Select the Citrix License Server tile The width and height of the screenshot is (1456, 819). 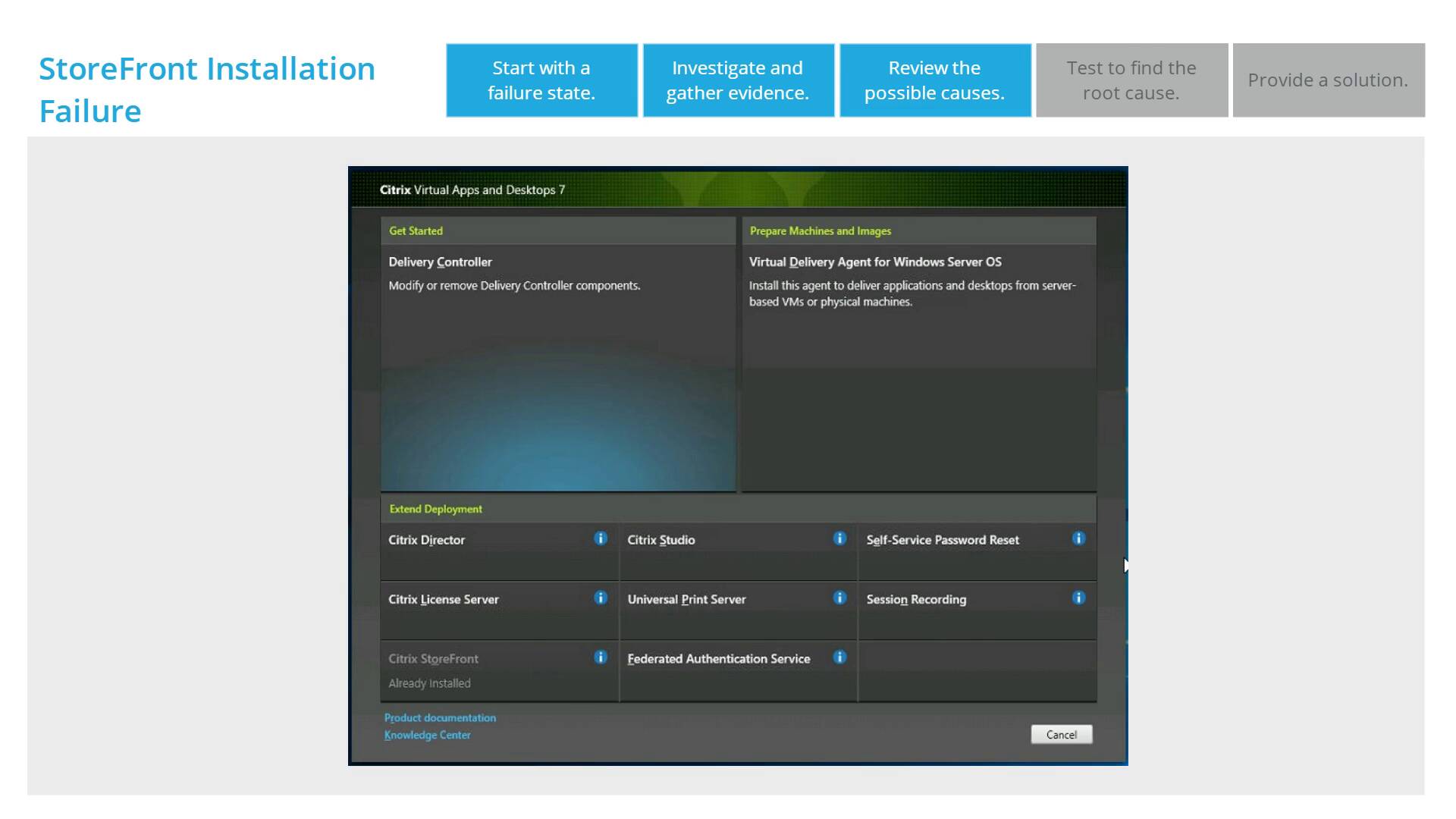click(499, 610)
